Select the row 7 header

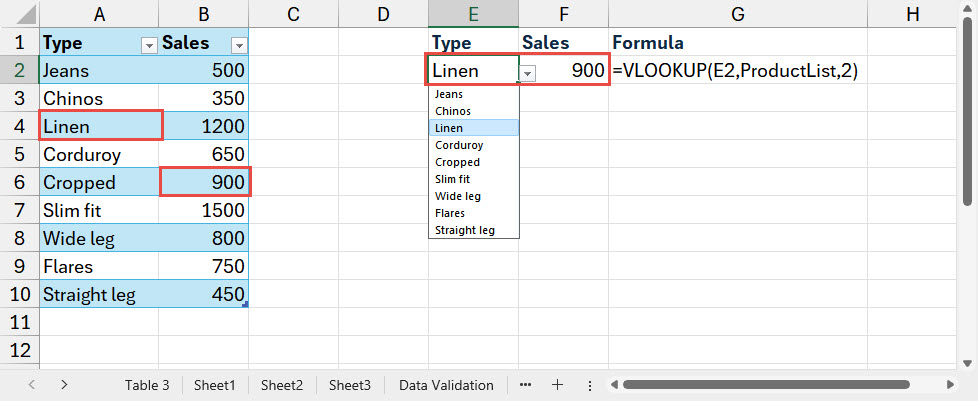[19, 211]
